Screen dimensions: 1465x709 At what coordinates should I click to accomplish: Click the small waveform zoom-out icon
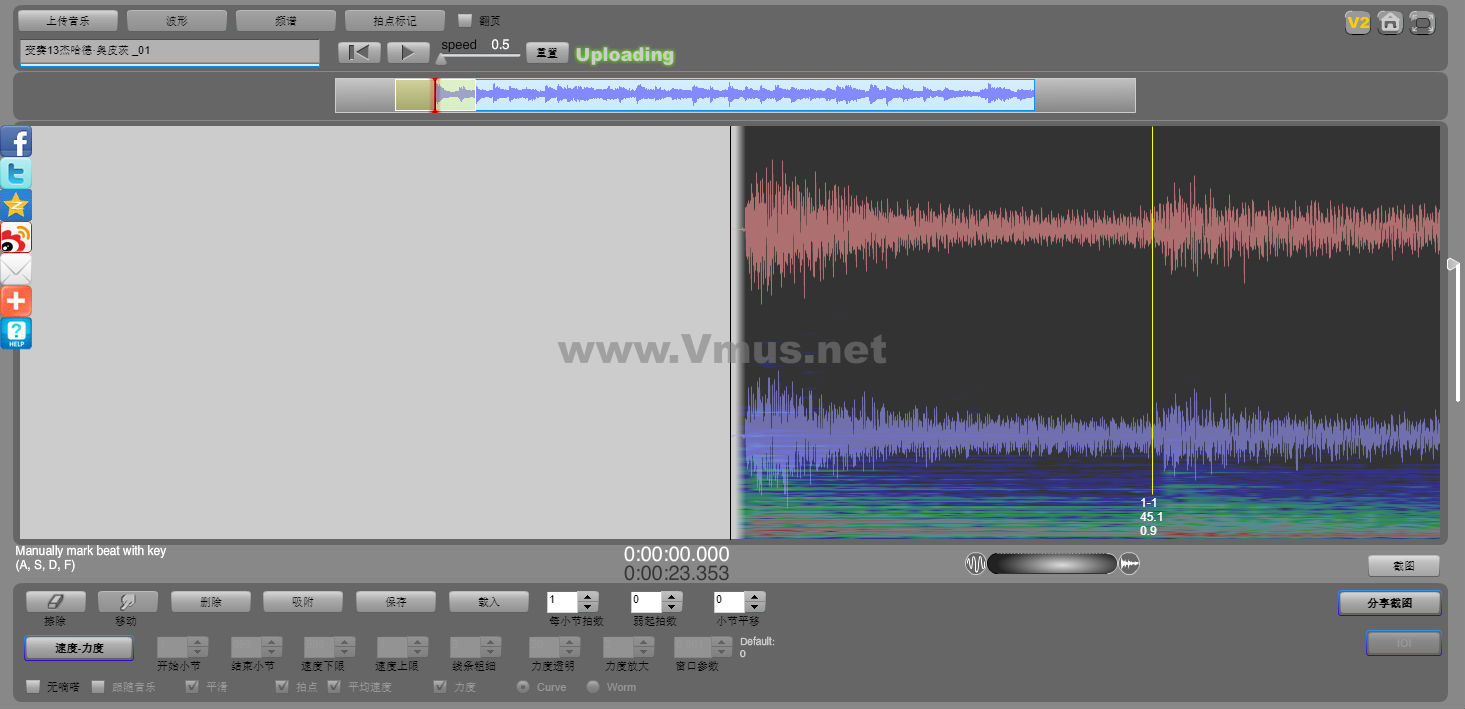975,564
